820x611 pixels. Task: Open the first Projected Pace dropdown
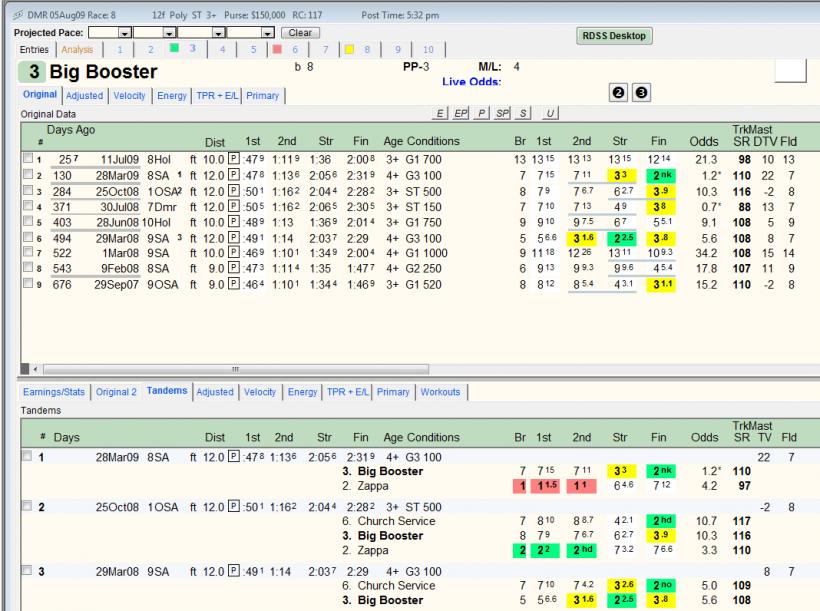124,33
